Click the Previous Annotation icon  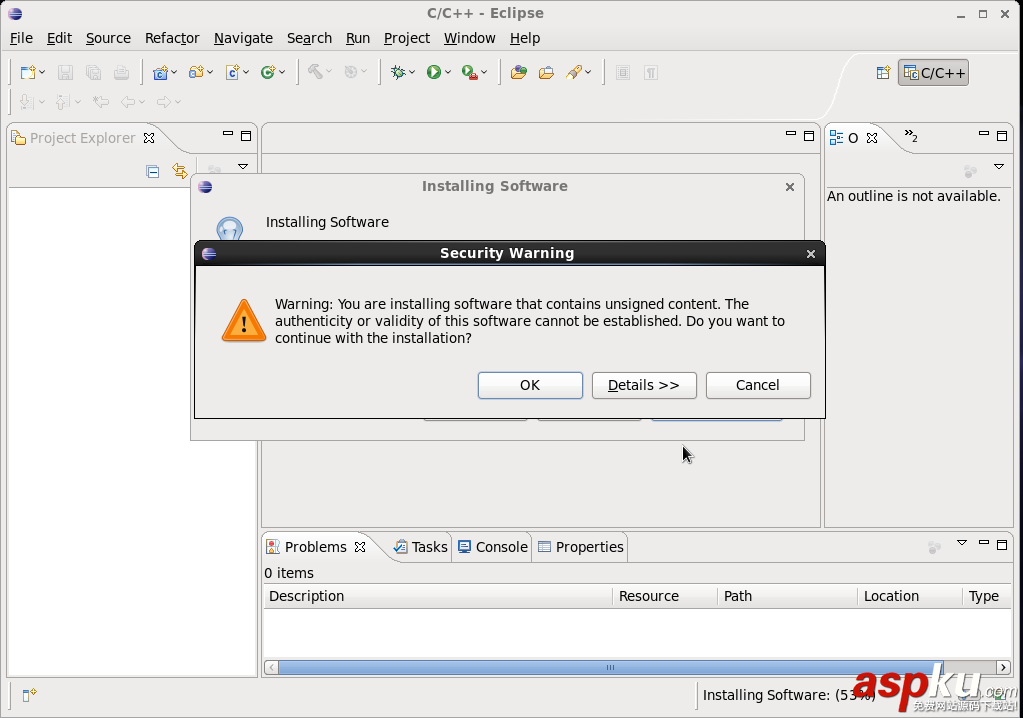[63, 102]
